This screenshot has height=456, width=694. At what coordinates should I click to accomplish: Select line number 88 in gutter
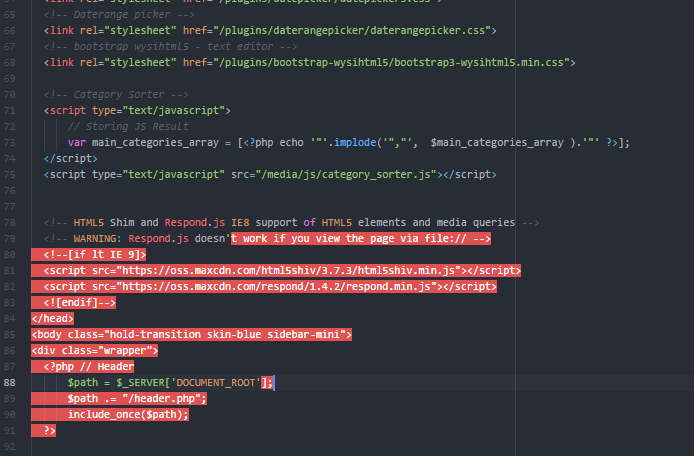pyautogui.click(x=9, y=383)
